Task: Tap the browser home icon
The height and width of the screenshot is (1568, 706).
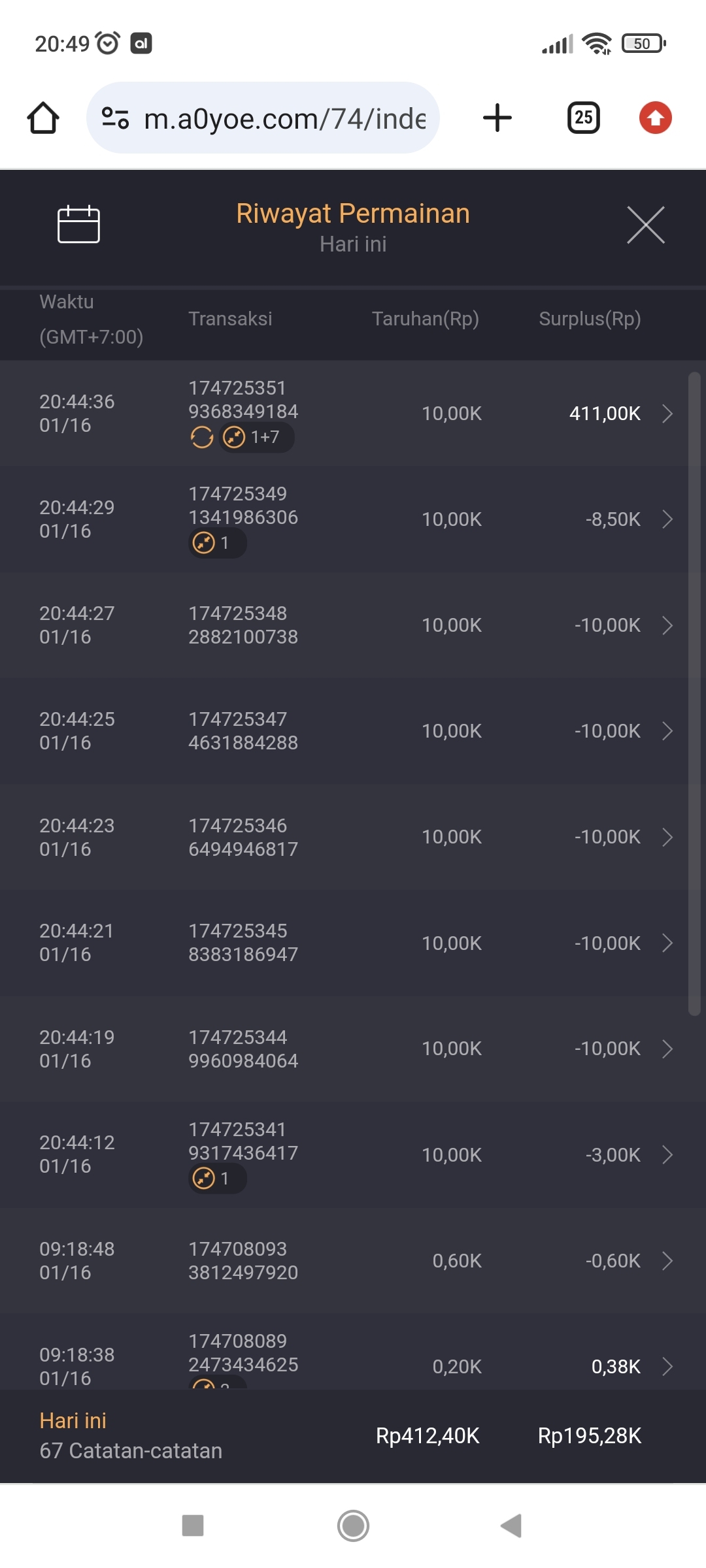Action: tap(43, 118)
